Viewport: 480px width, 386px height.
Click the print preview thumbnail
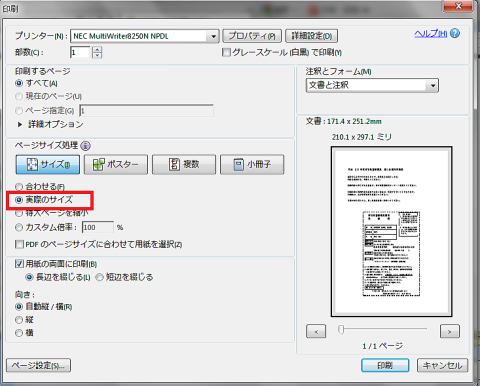pyautogui.click(x=391, y=232)
